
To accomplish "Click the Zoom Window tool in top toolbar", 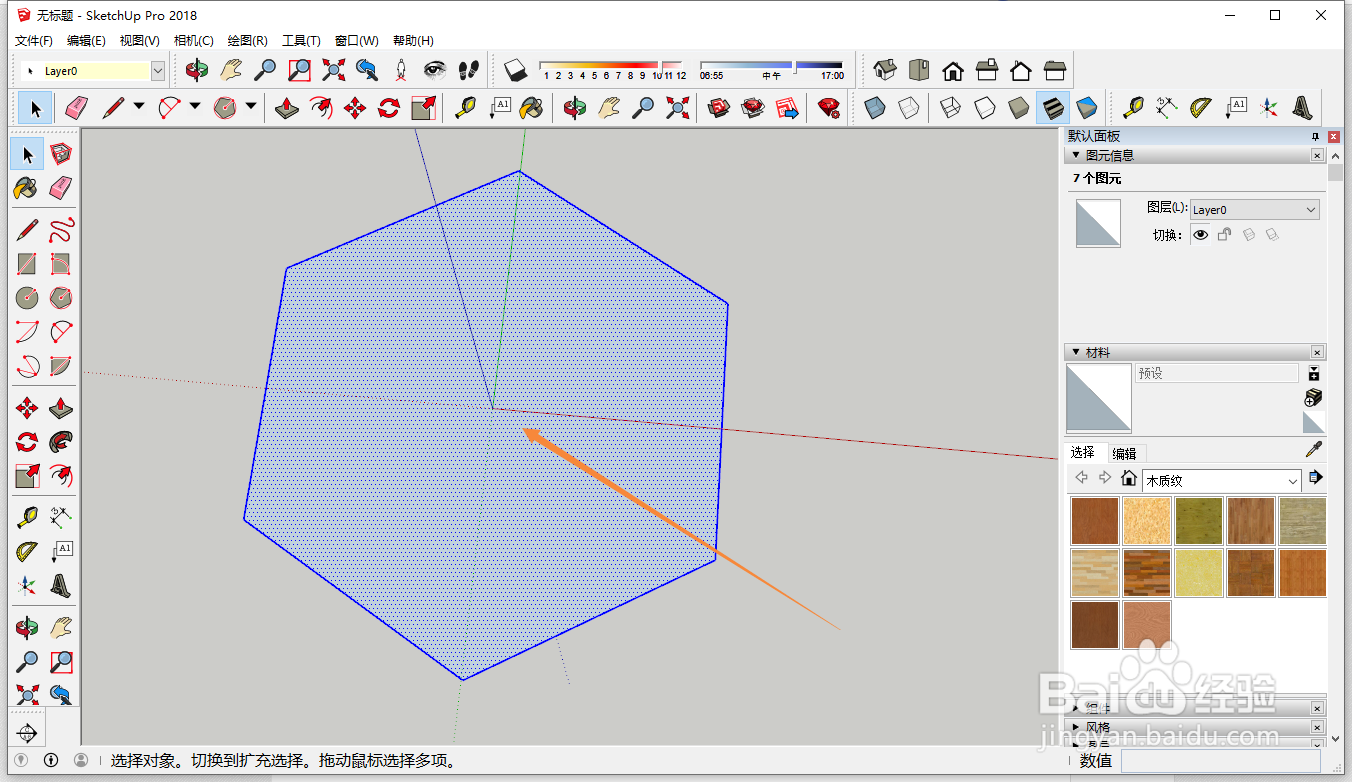I will tap(299, 70).
